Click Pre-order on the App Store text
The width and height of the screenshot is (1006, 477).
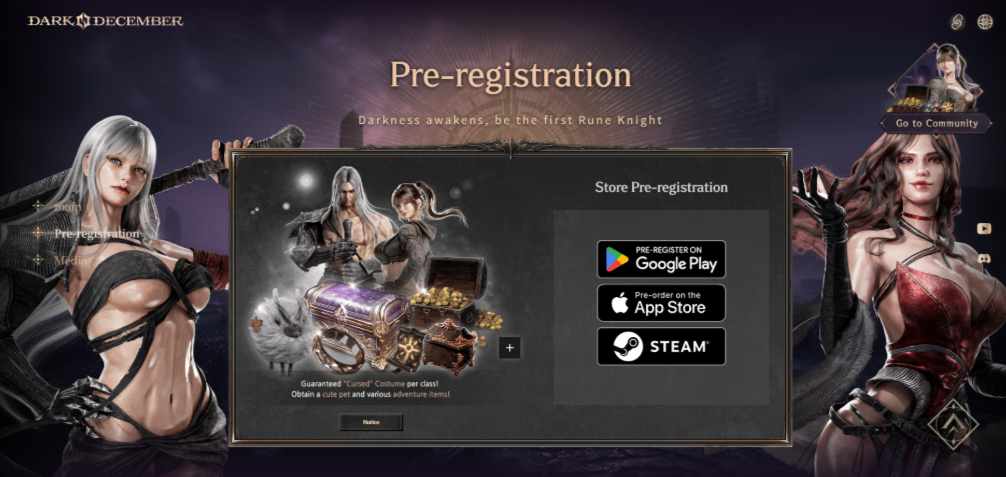(670, 303)
